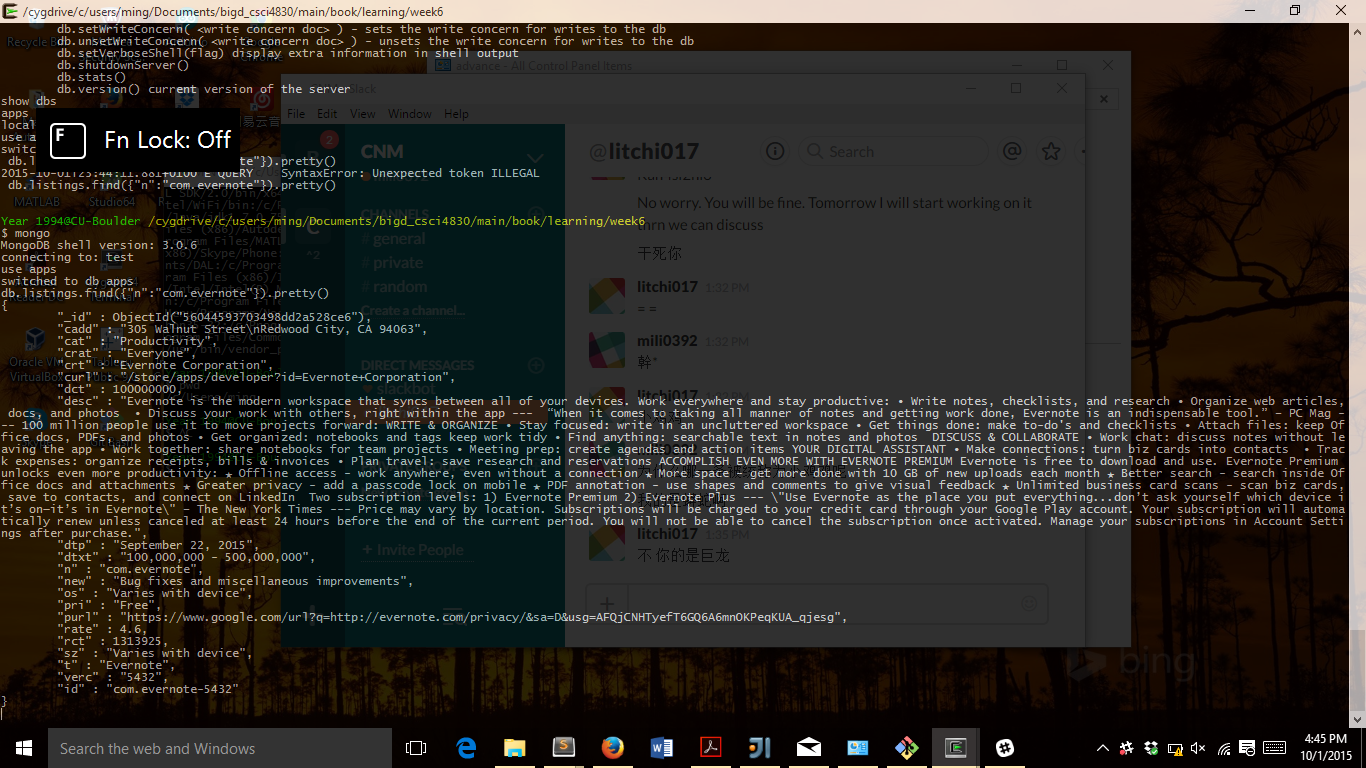Open the Edit menu in Slack
Viewport: 1366px width, 768px height.
(x=327, y=114)
